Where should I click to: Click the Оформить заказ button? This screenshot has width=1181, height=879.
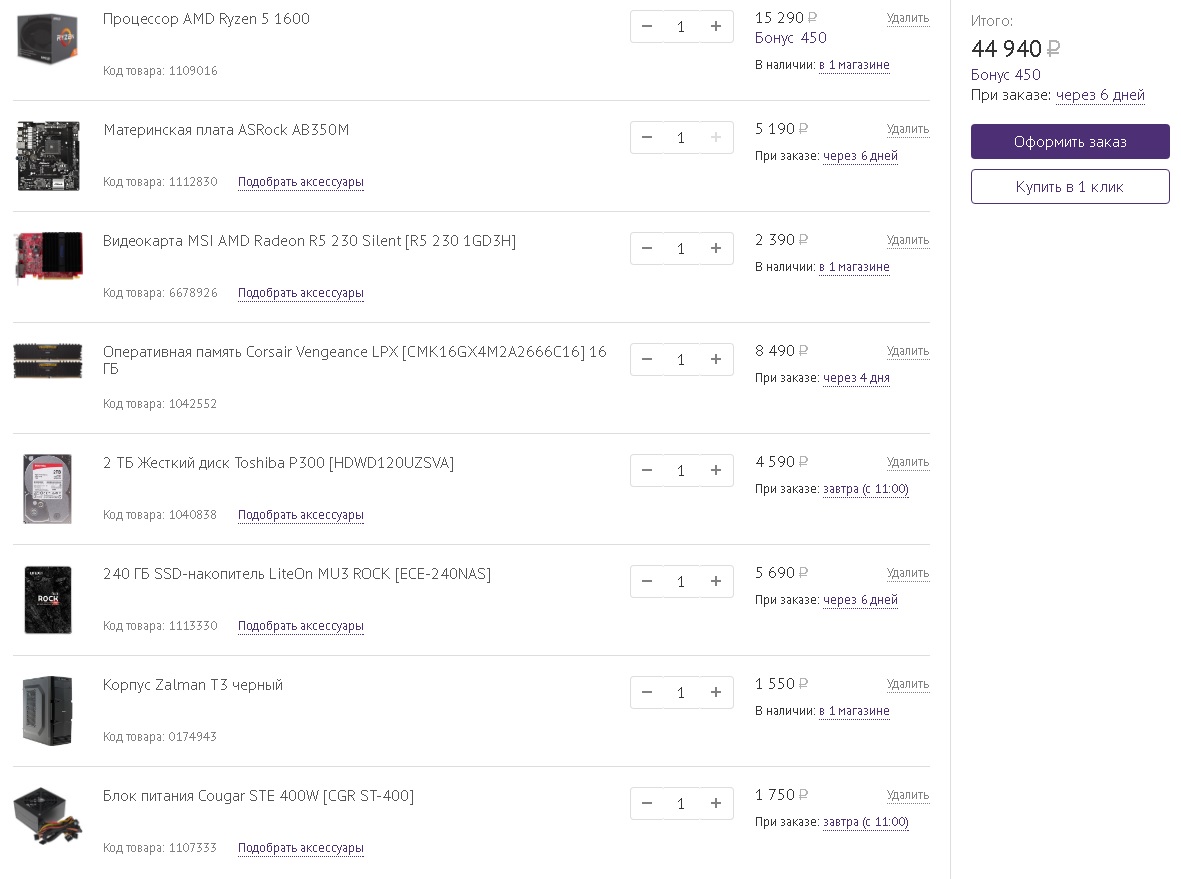1070,142
